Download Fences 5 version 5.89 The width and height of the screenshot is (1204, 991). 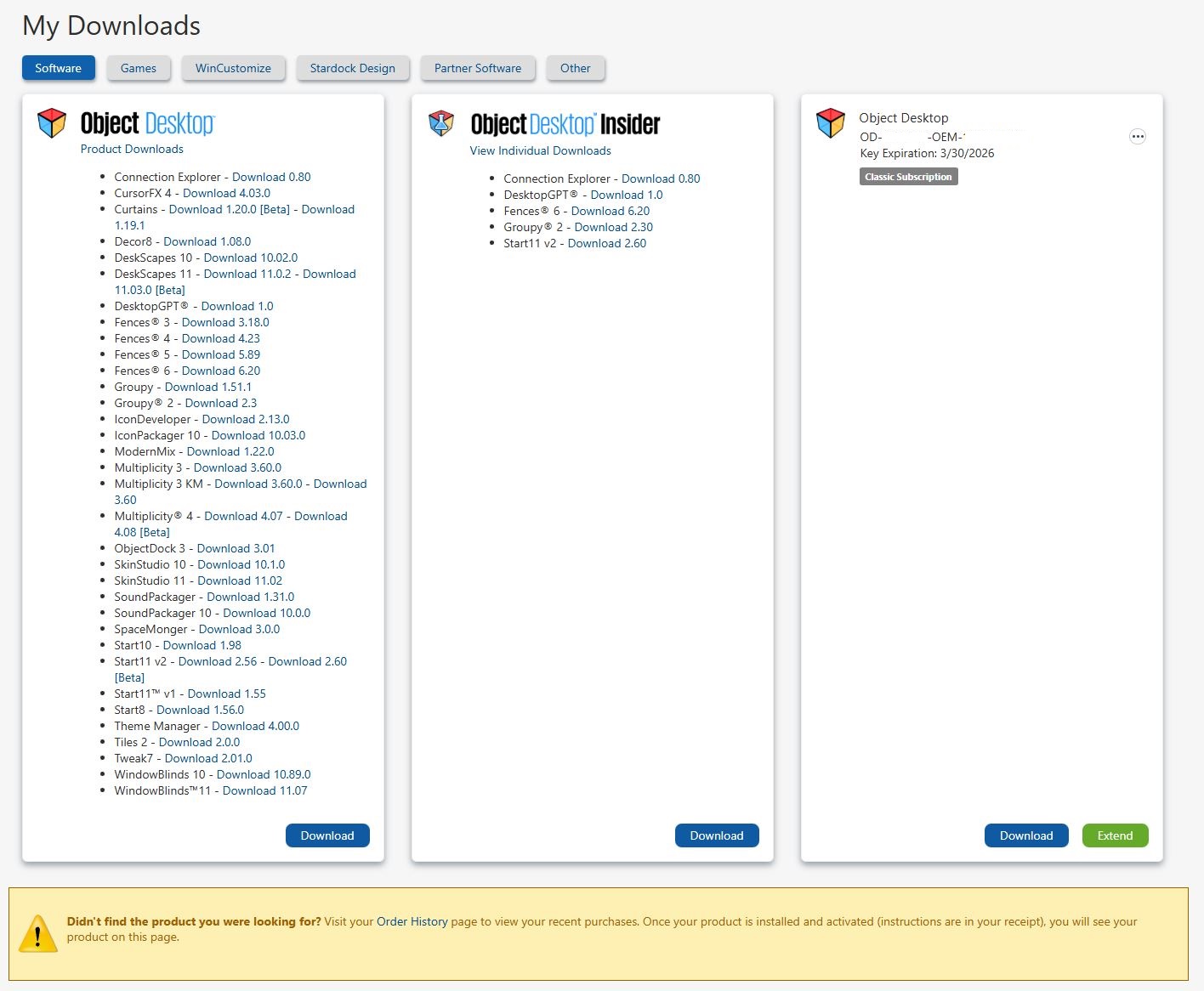tap(221, 354)
